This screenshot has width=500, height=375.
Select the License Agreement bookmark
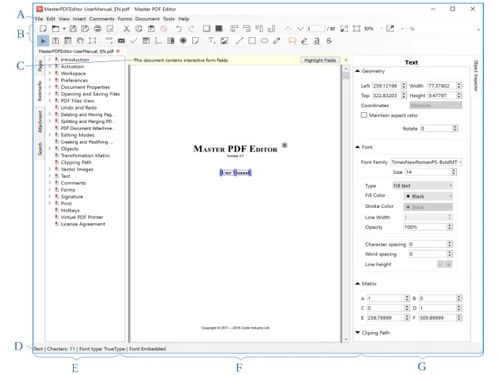pyautogui.click(x=83, y=224)
